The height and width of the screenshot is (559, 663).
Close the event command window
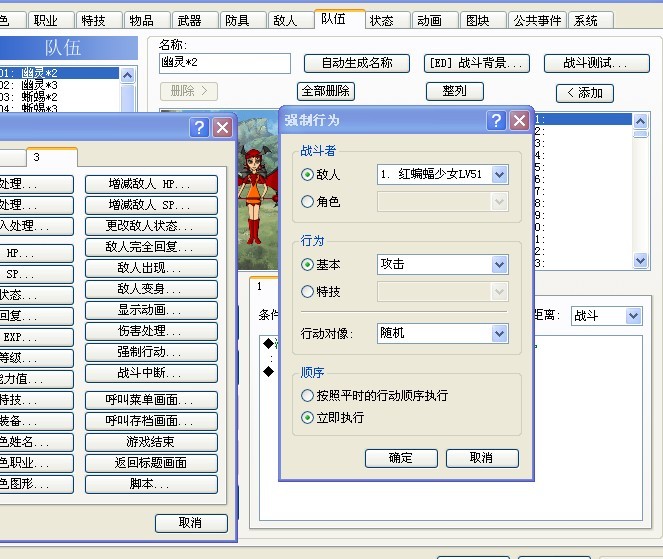click(222, 127)
